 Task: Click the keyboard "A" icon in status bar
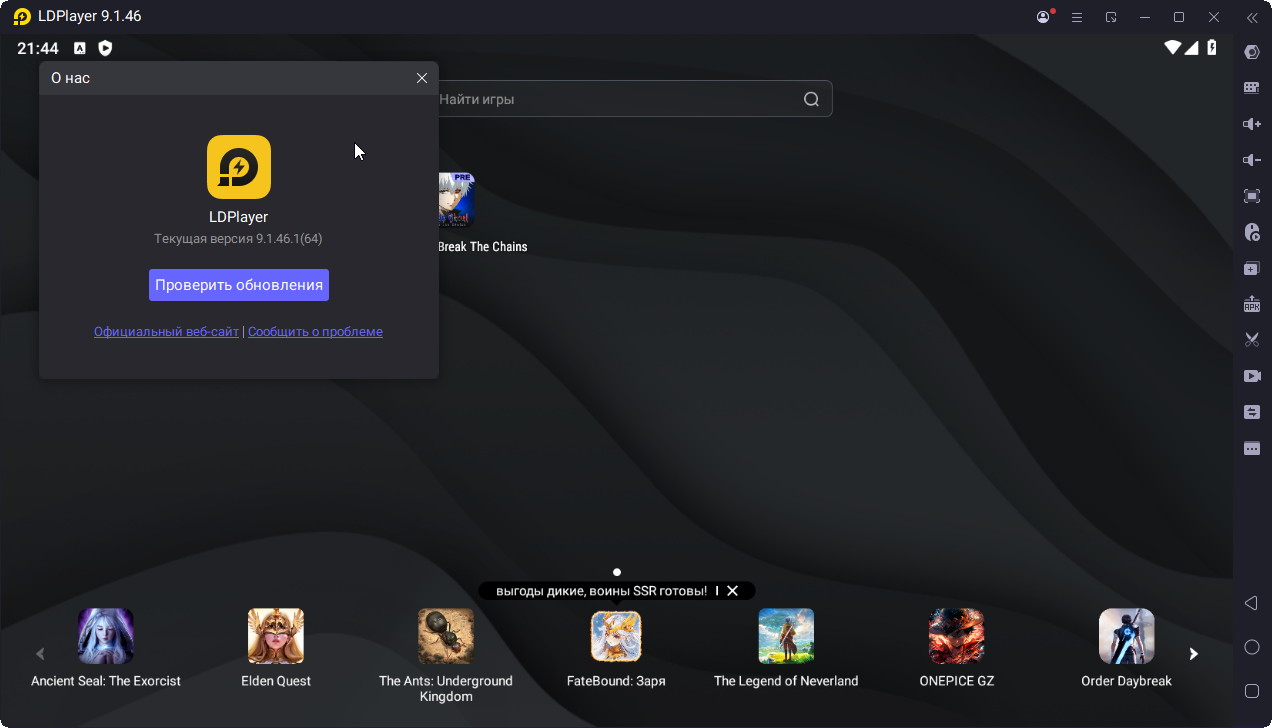[x=80, y=48]
